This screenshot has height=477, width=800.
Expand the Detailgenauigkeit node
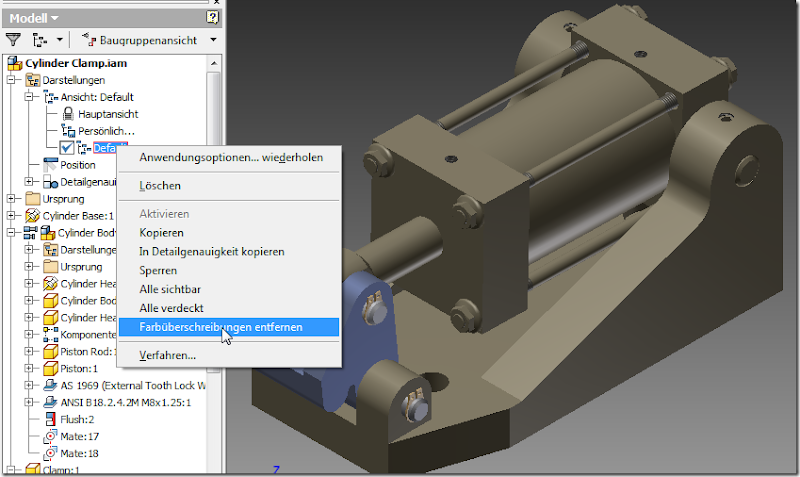click(30, 182)
